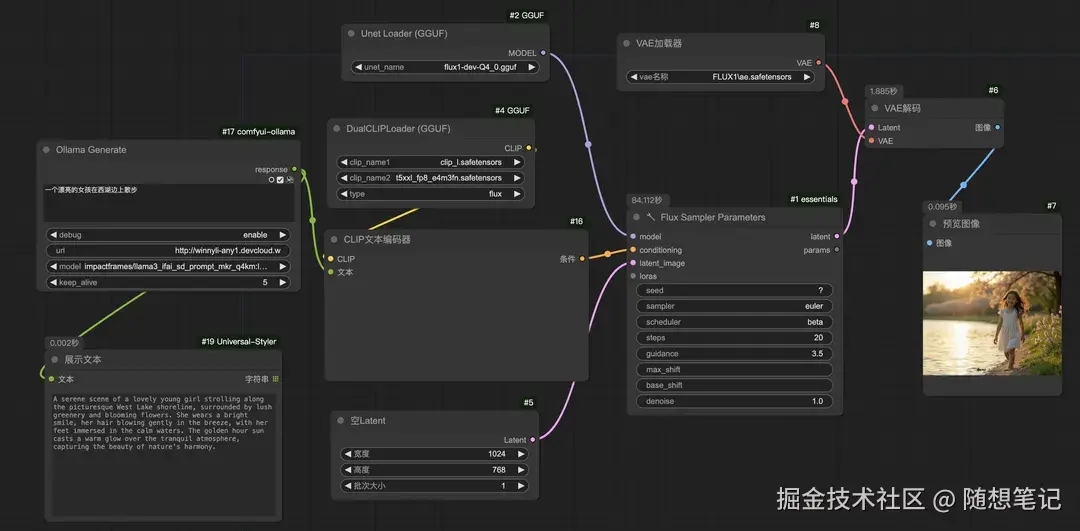Click the 条件 output port on CLIP文本编码器
Viewport: 1080px width, 531px height.
(582, 259)
